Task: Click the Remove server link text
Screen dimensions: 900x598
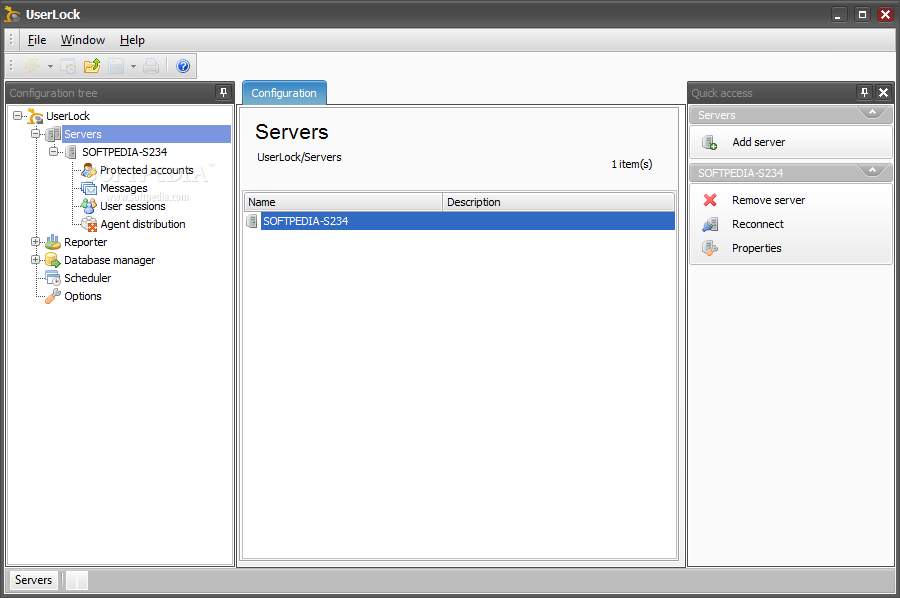Action: click(768, 200)
